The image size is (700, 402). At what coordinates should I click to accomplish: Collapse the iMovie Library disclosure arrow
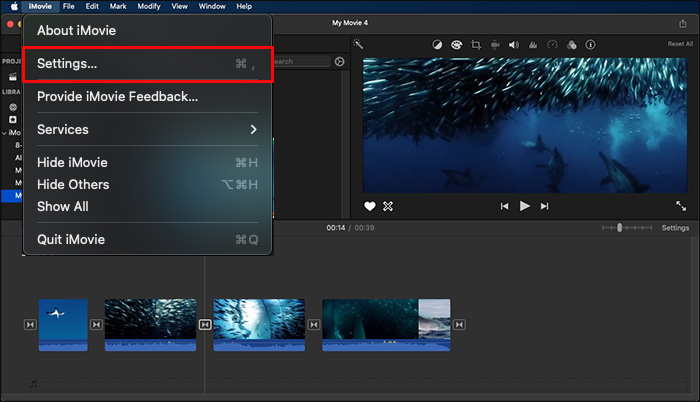pos(5,132)
